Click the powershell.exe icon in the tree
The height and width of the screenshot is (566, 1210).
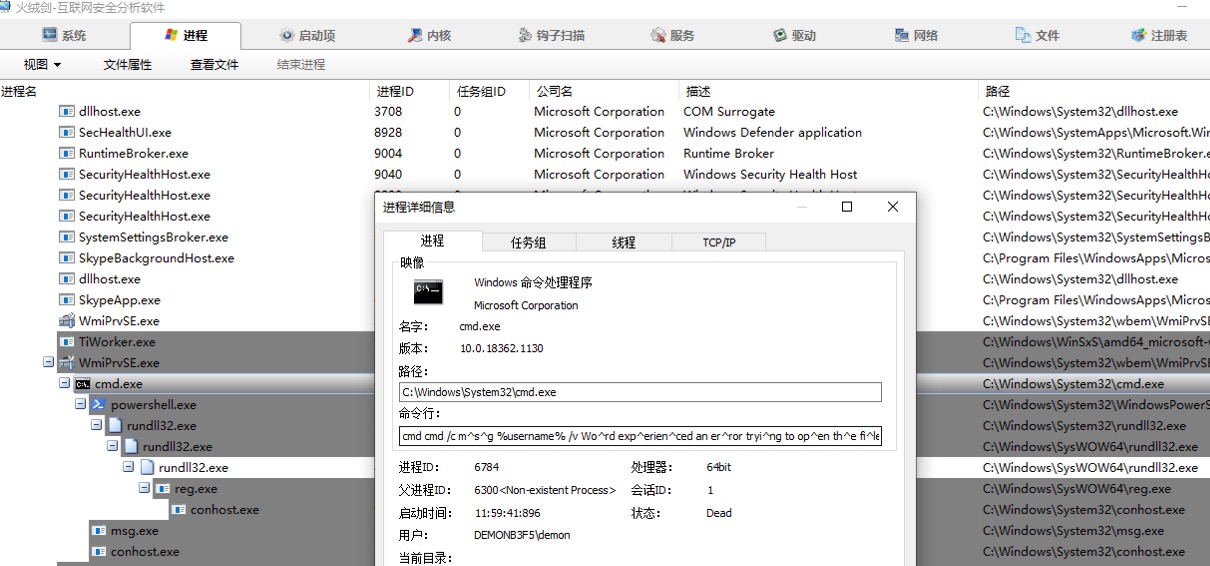click(x=99, y=405)
